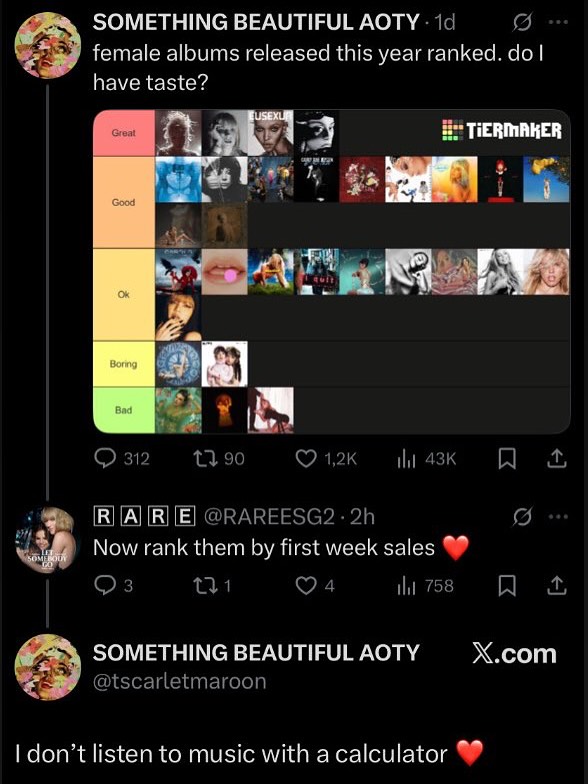This screenshot has width=588, height=784.
Task: Bookmark the RARE reply
Action: coord(507,586)
